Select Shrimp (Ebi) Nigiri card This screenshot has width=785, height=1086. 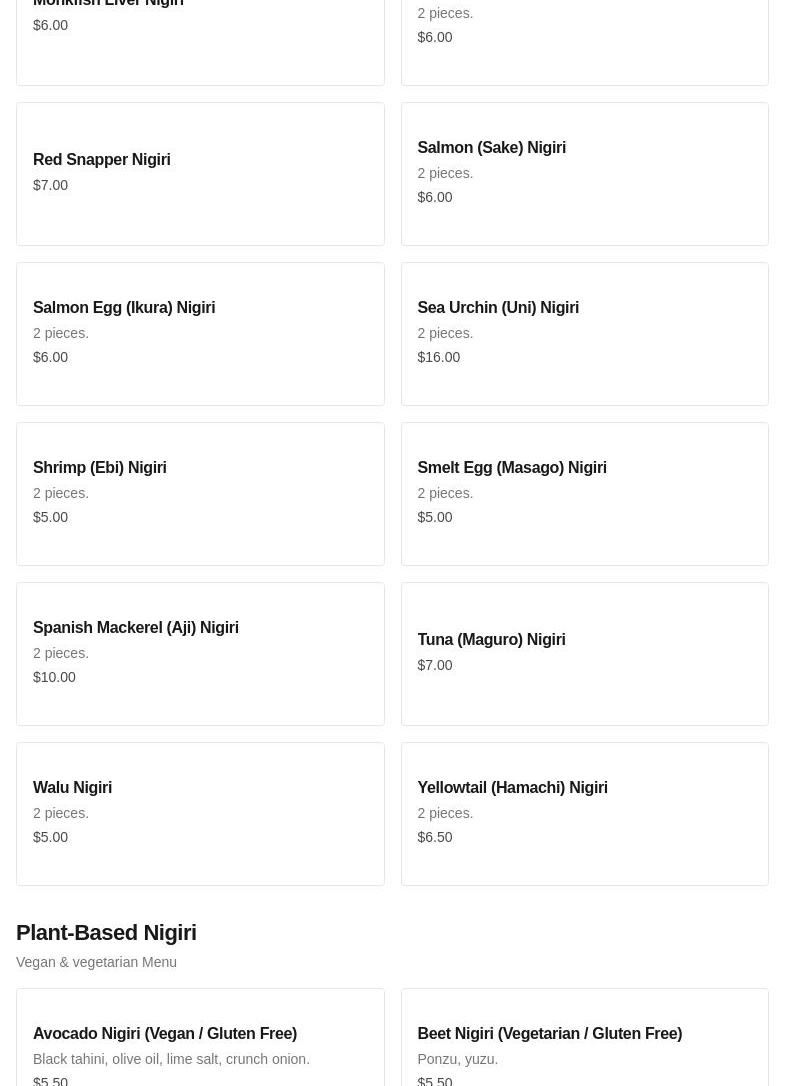click(200, 493)
